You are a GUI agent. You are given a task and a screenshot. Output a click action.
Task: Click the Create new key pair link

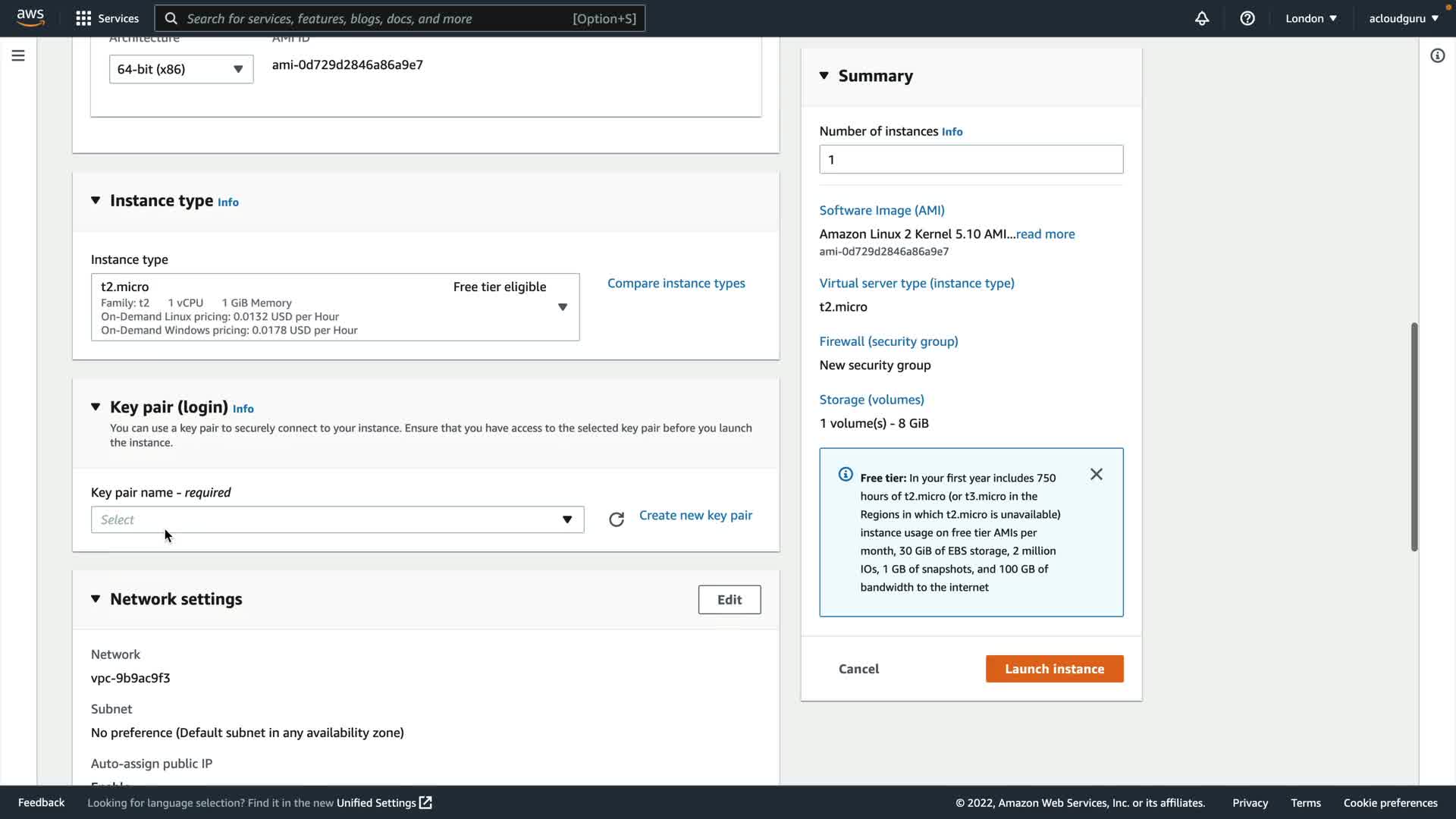point(695,516)
